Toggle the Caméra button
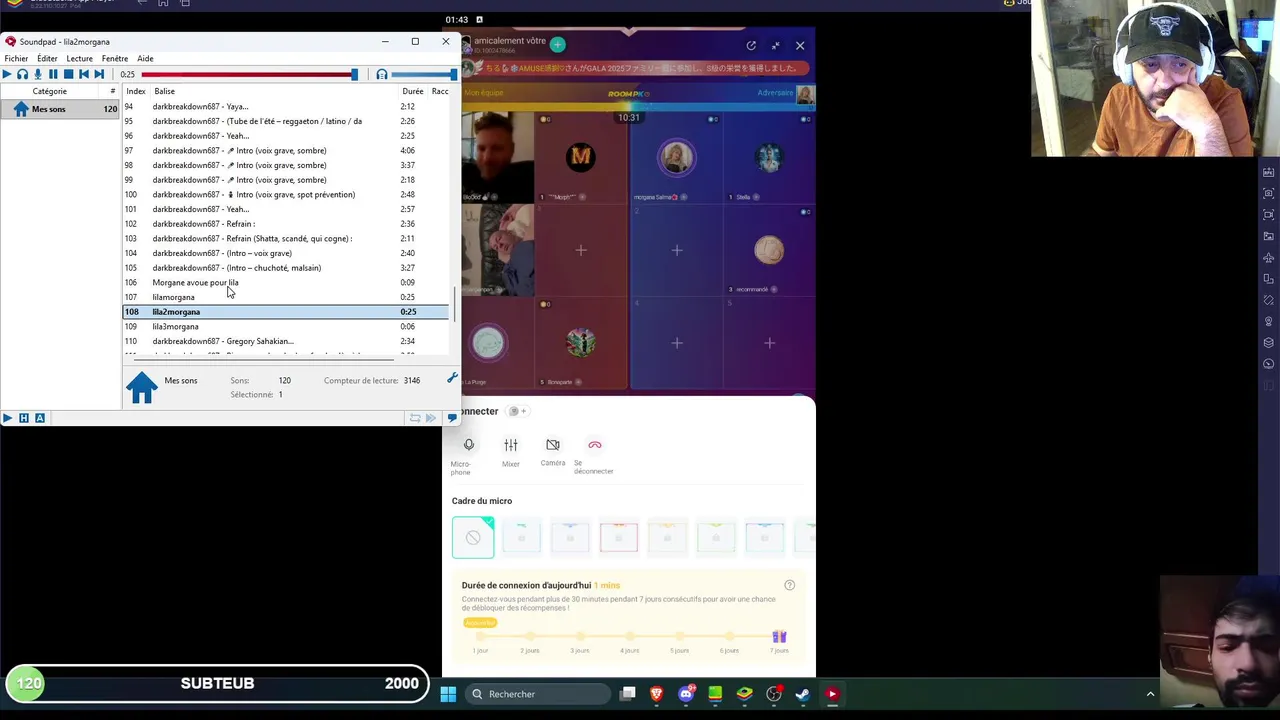Image resolution: width=1280 pixels, height=720 pixels. tap(553, 445)
